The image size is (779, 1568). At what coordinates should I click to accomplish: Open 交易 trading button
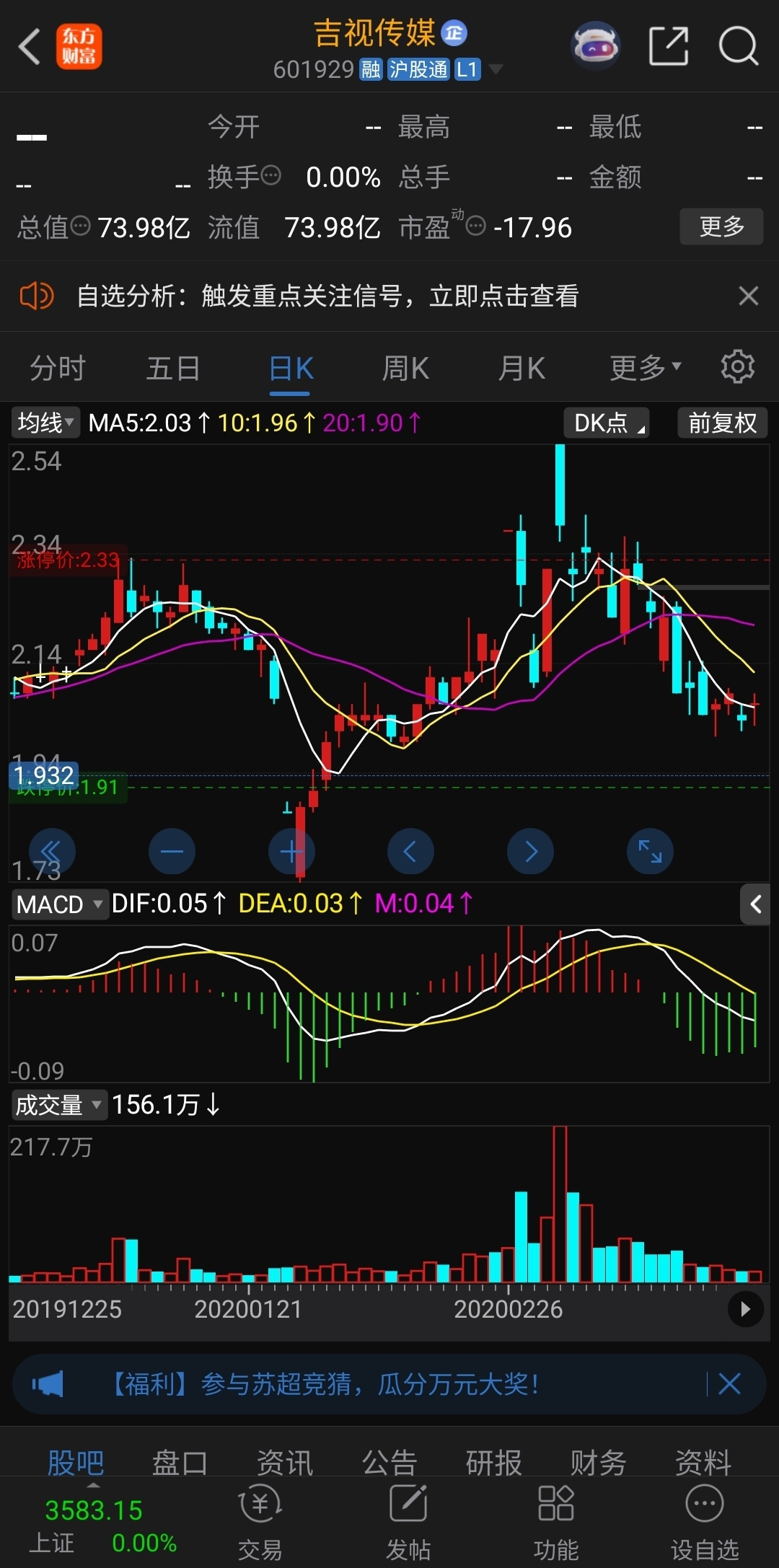click(x=260, y=1523)
